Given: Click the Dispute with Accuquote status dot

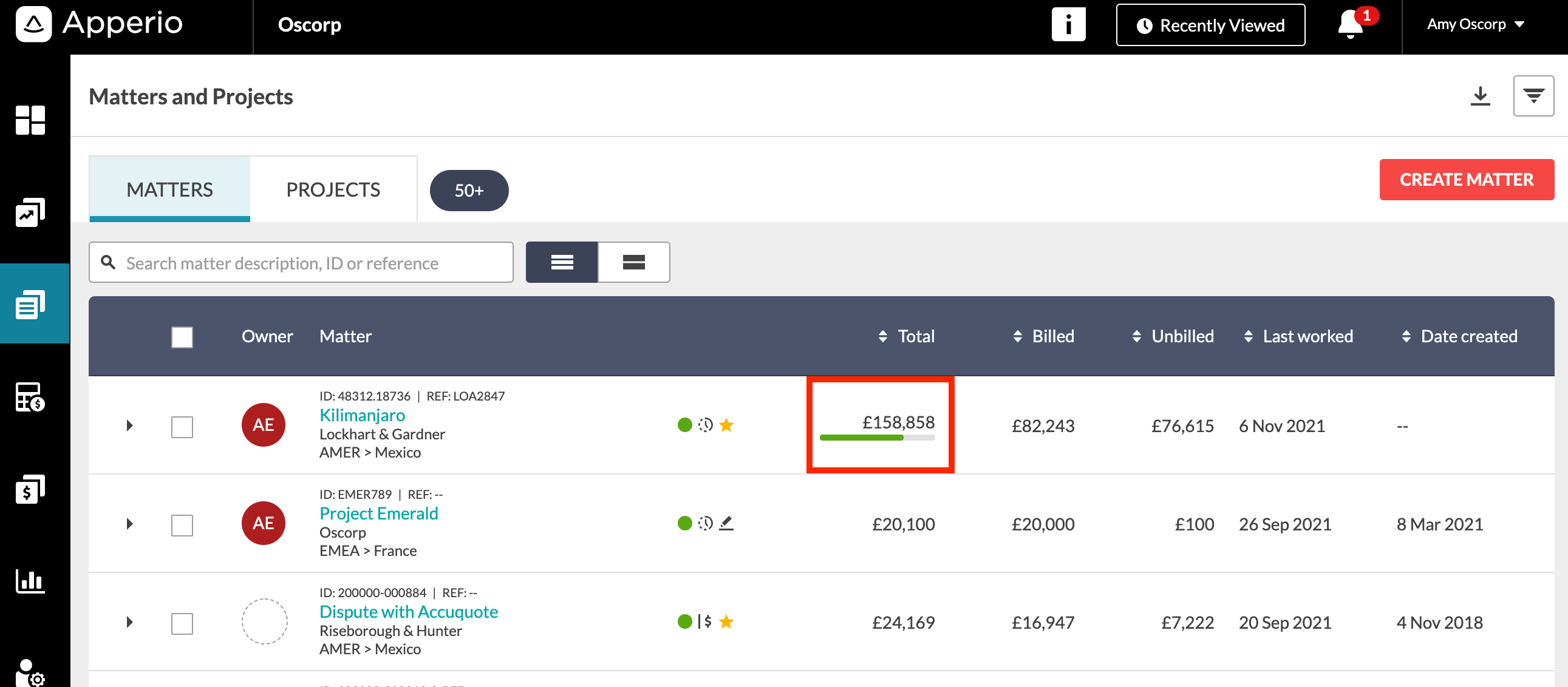Looking at the screenshot, I should [685, 621].
